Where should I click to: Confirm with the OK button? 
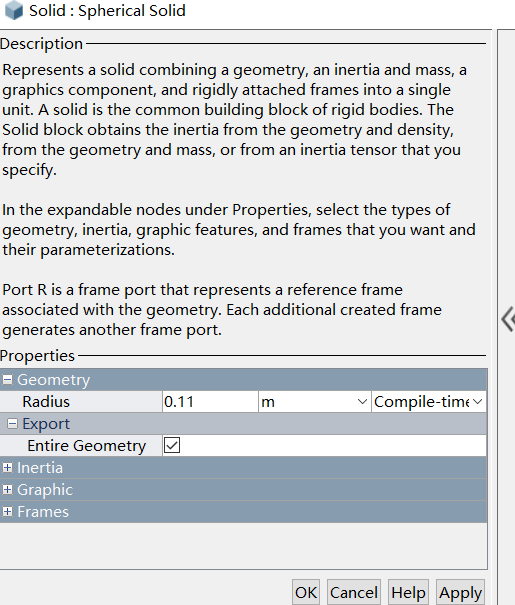point(306,592)
